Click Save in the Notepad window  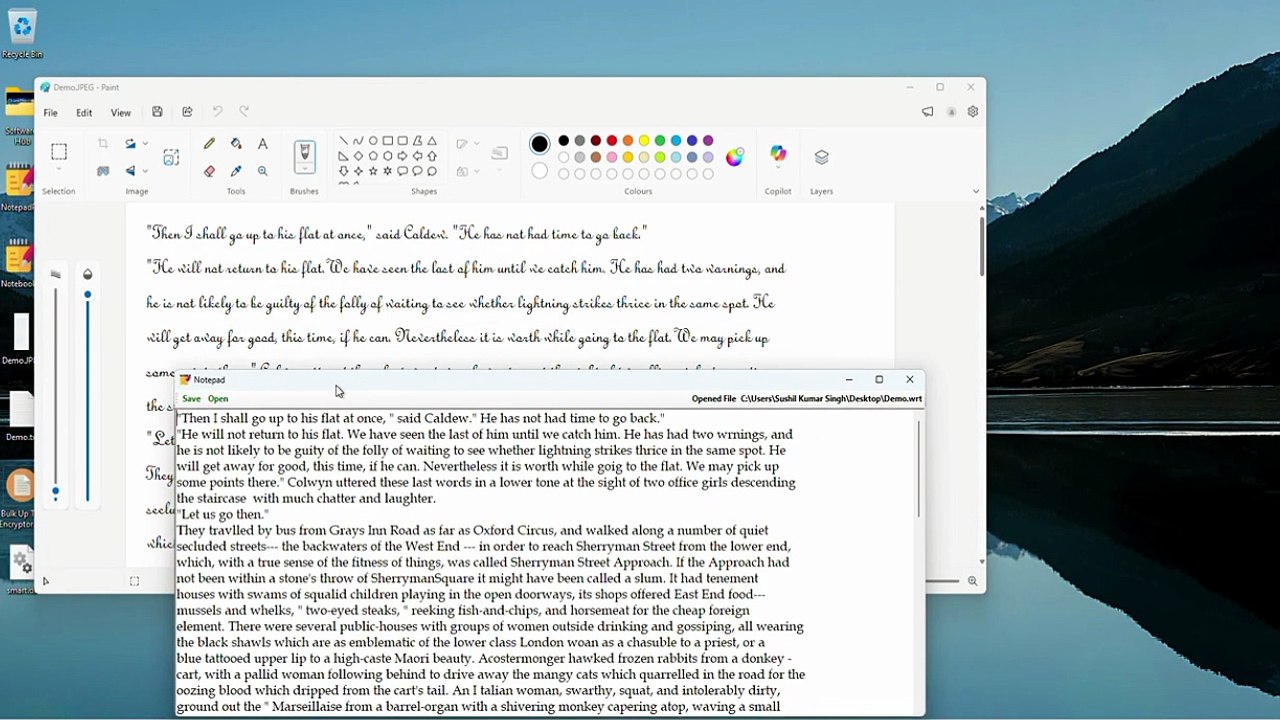pos(191,399)
